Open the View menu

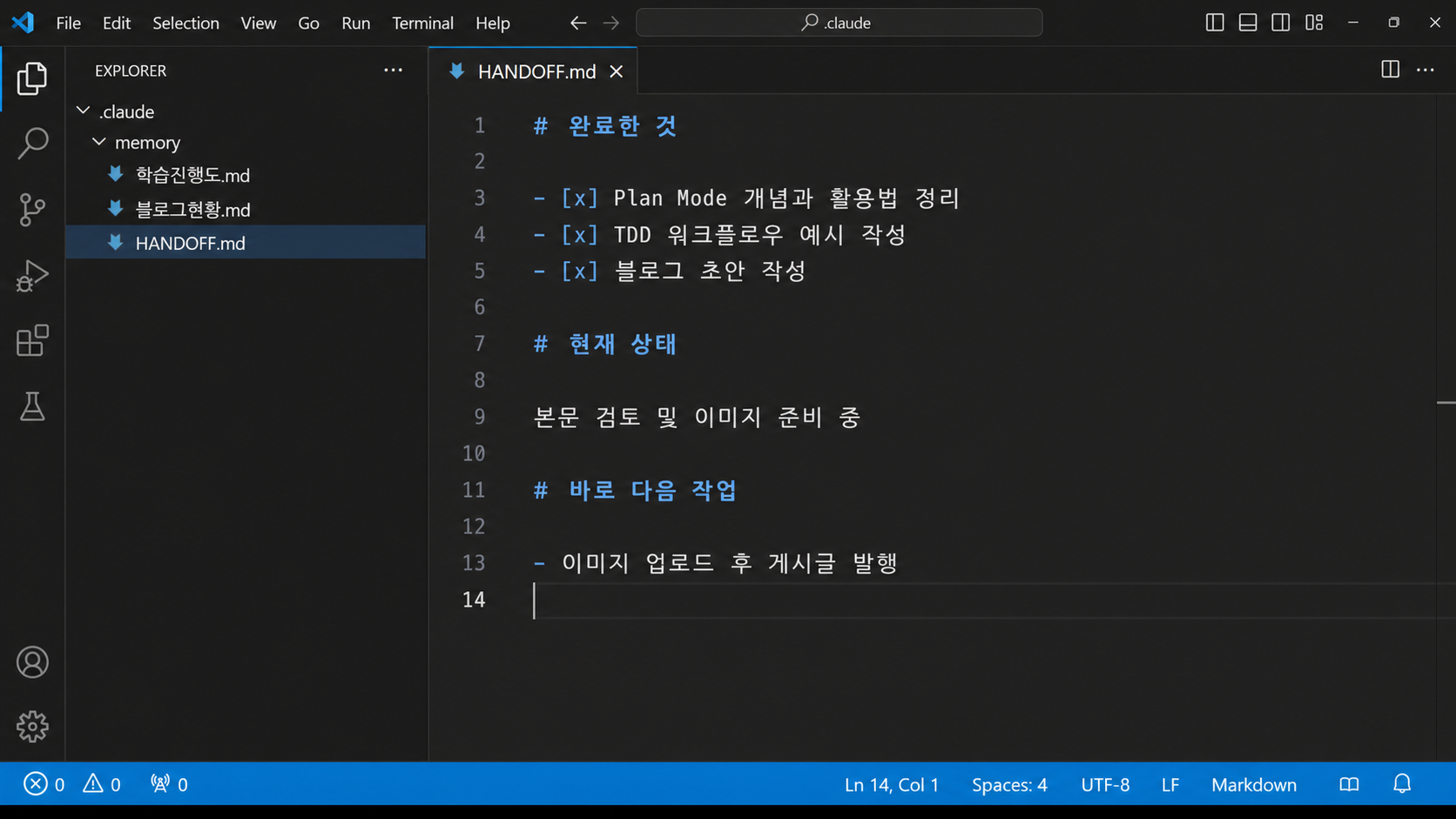[259, 23]
